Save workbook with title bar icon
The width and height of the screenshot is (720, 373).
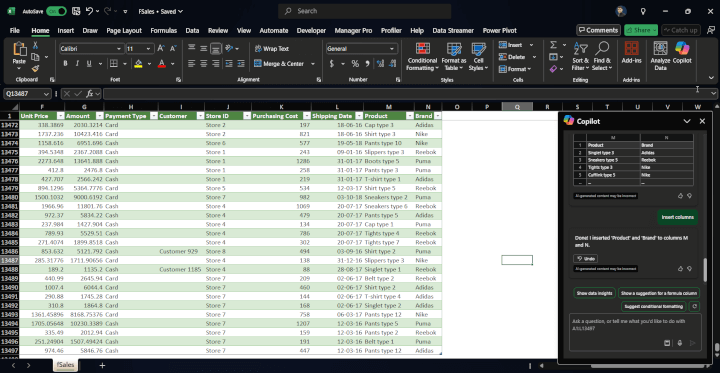pos(76,11)
